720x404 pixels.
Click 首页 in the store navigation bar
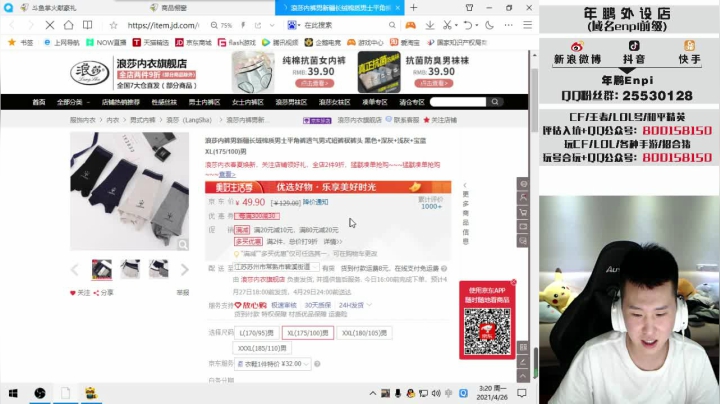(39, 102)
